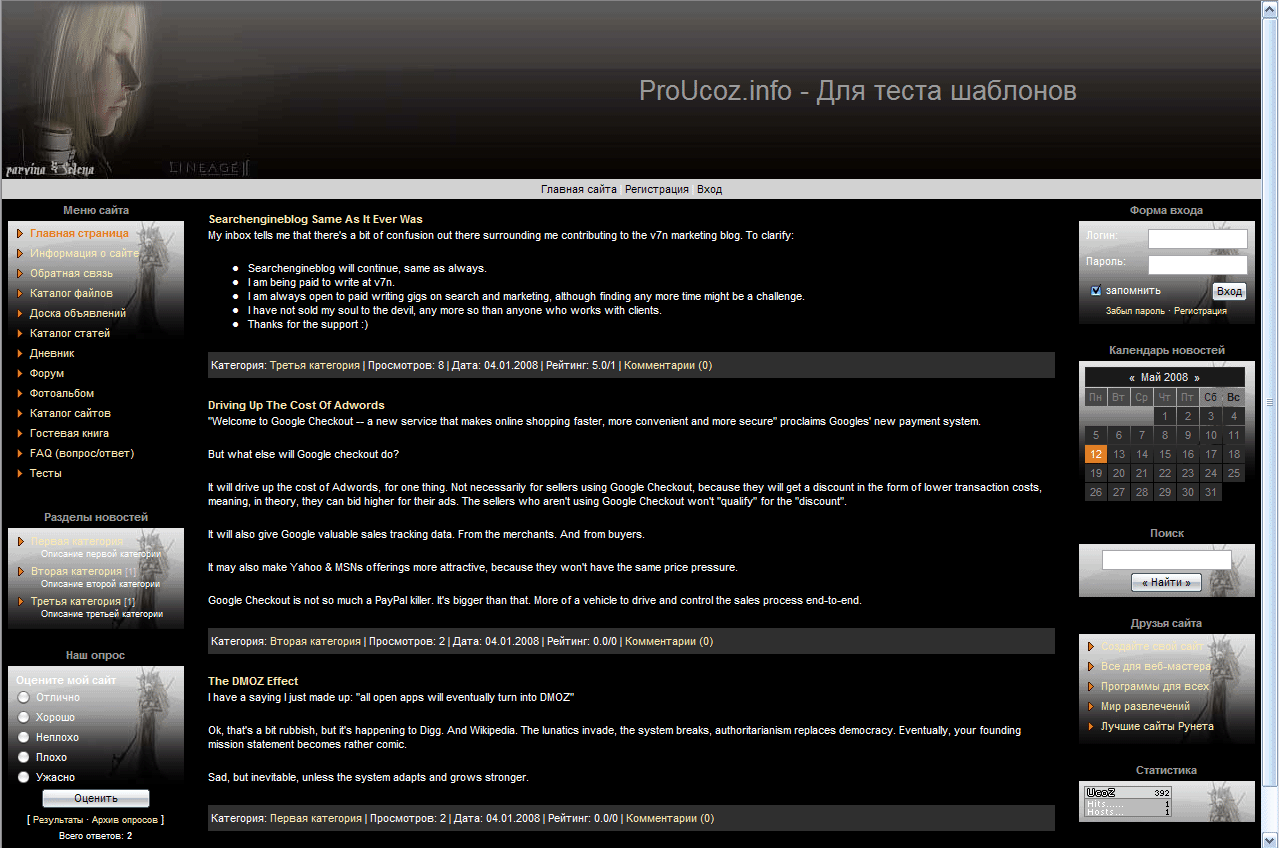Open comments link of Searchengineblog post

click(668, 365)
